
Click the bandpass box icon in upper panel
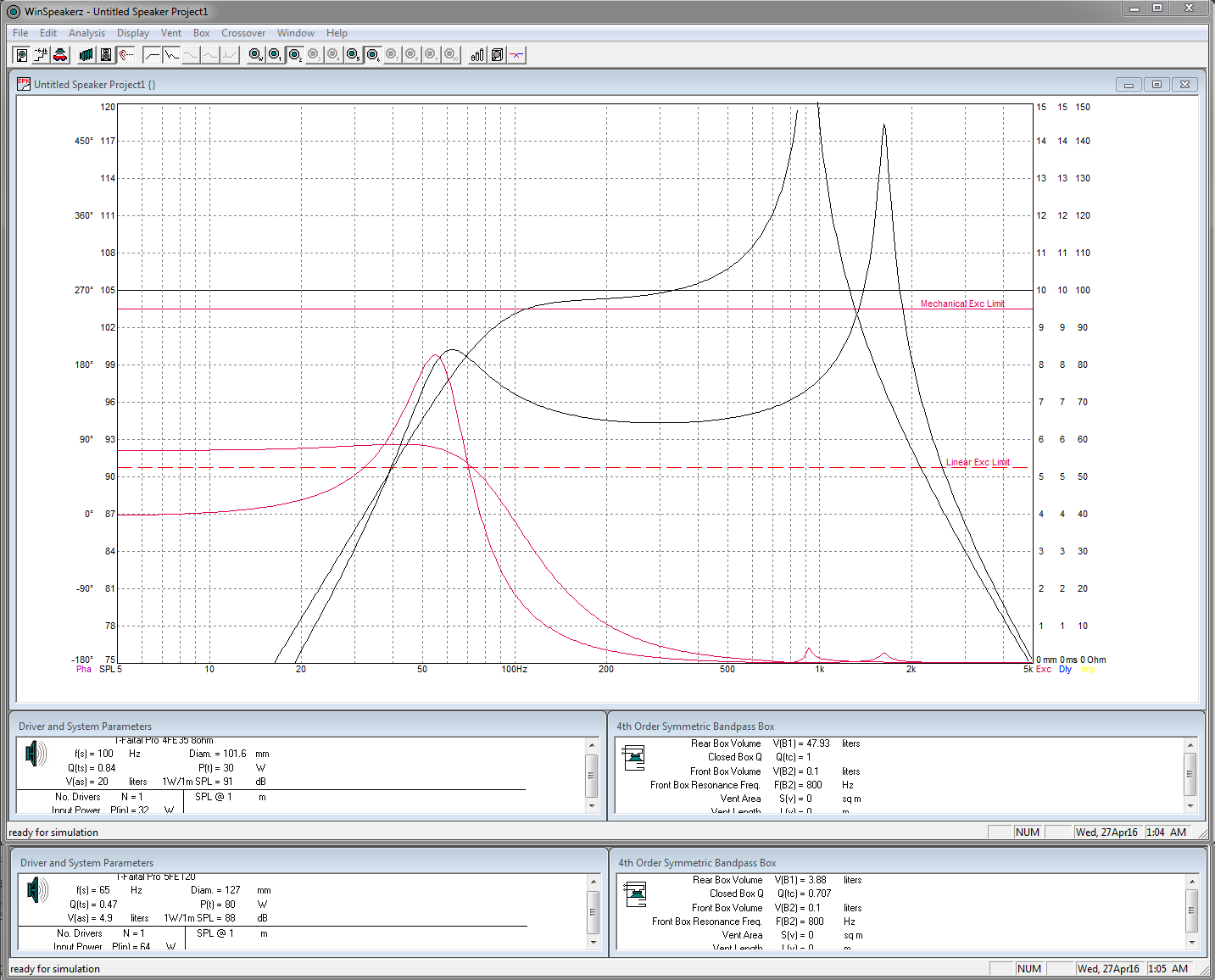[x=633, y=757]
